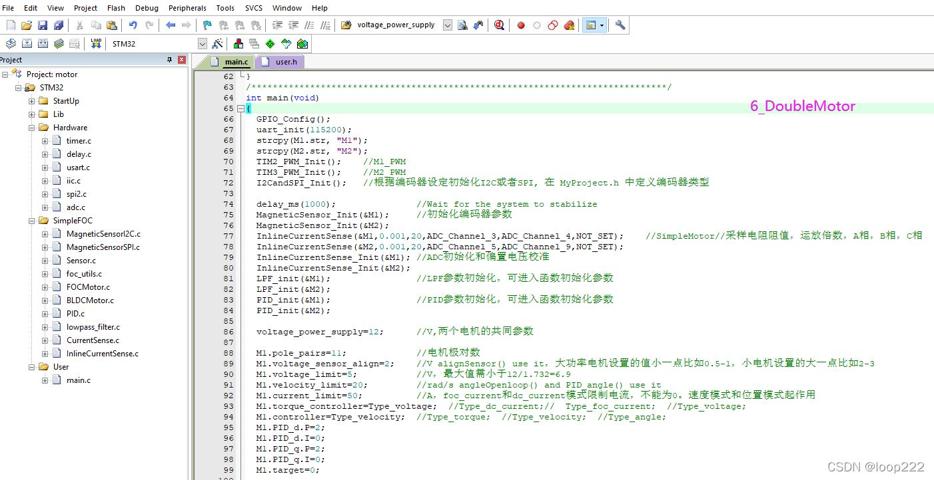This screenshot has height=480, width=934.
Task: Switch to the user.h tab
Action: coord(279,61)
